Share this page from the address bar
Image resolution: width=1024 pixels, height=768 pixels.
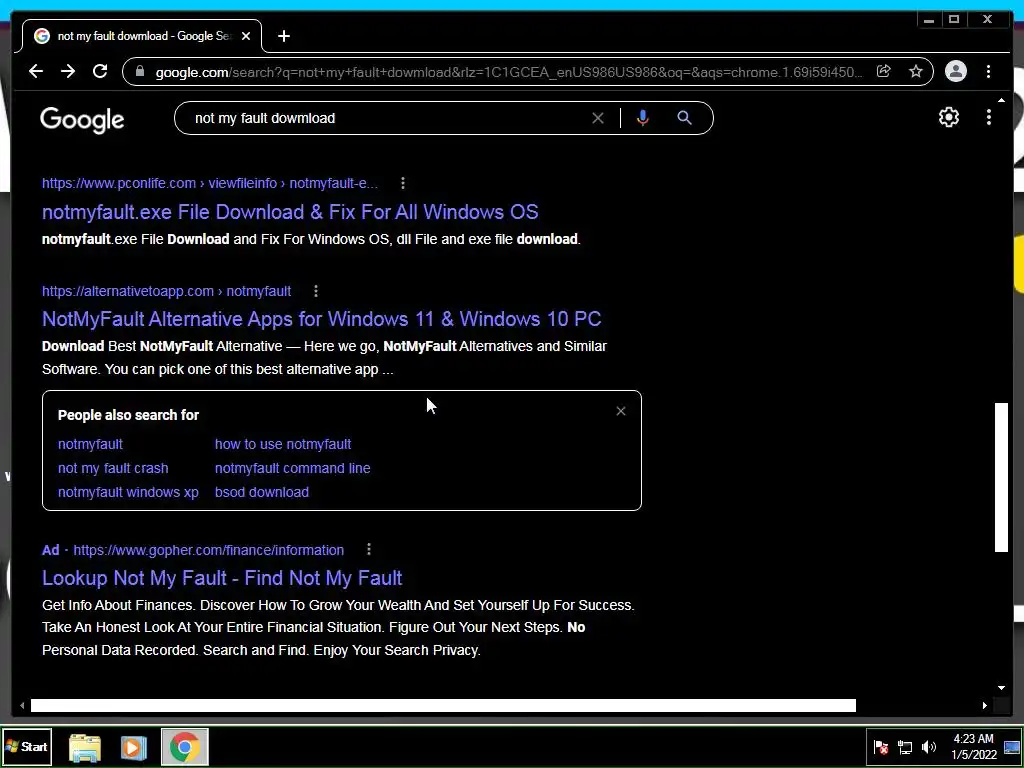click(x=883, y=71)
